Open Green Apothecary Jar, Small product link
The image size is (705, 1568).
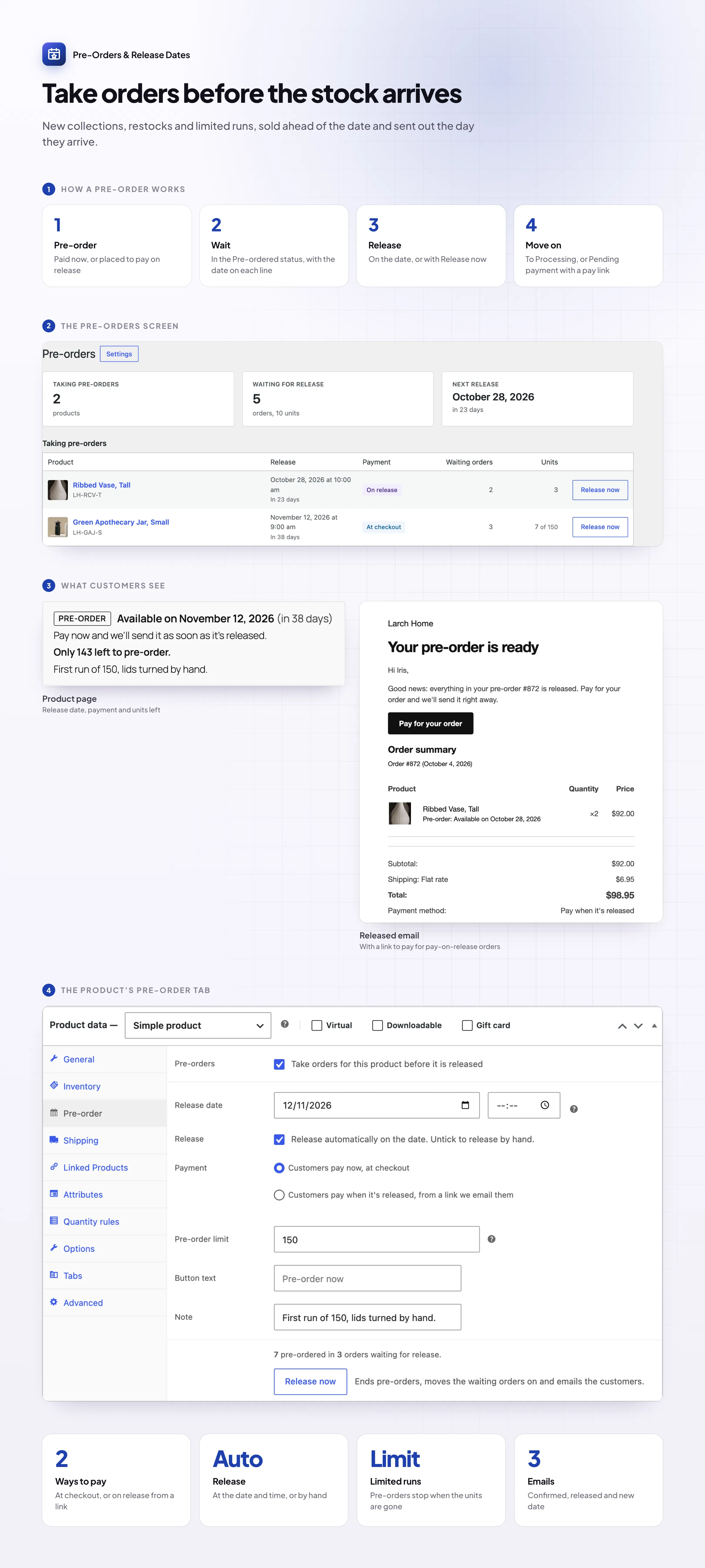pyautogui.click(x=120, y=522)
